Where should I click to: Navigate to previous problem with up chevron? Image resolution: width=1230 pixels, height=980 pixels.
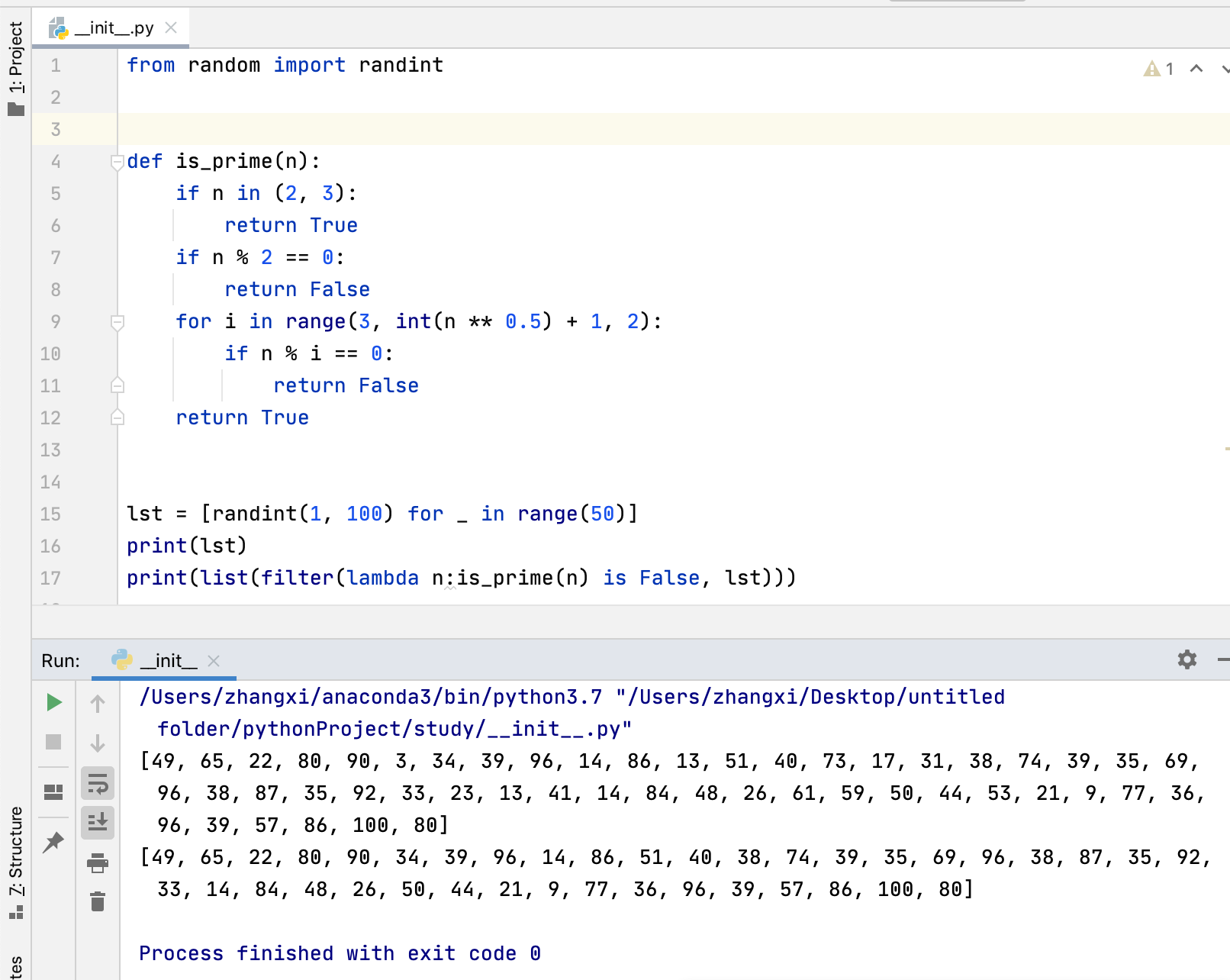[1195, 69]
